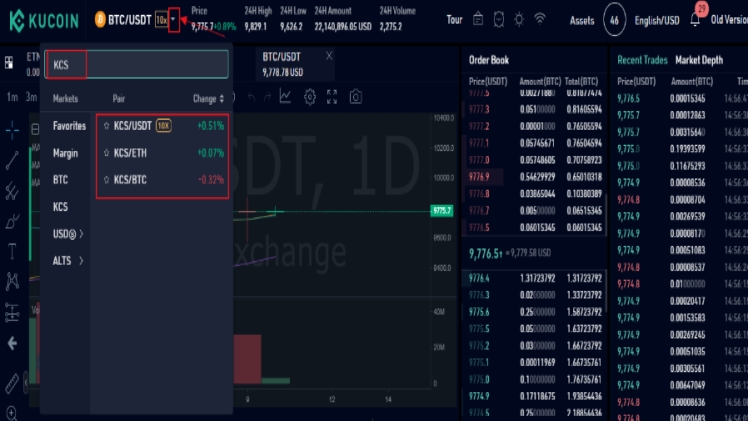The height and width of the screenshot is (421, 748).
Task: Switch to the Market Depth tab
Action: (x=698, y=60)
